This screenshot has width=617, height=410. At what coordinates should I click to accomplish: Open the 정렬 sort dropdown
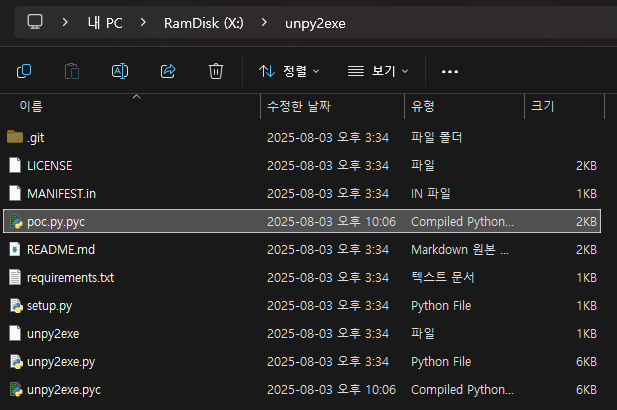[289, 71]
